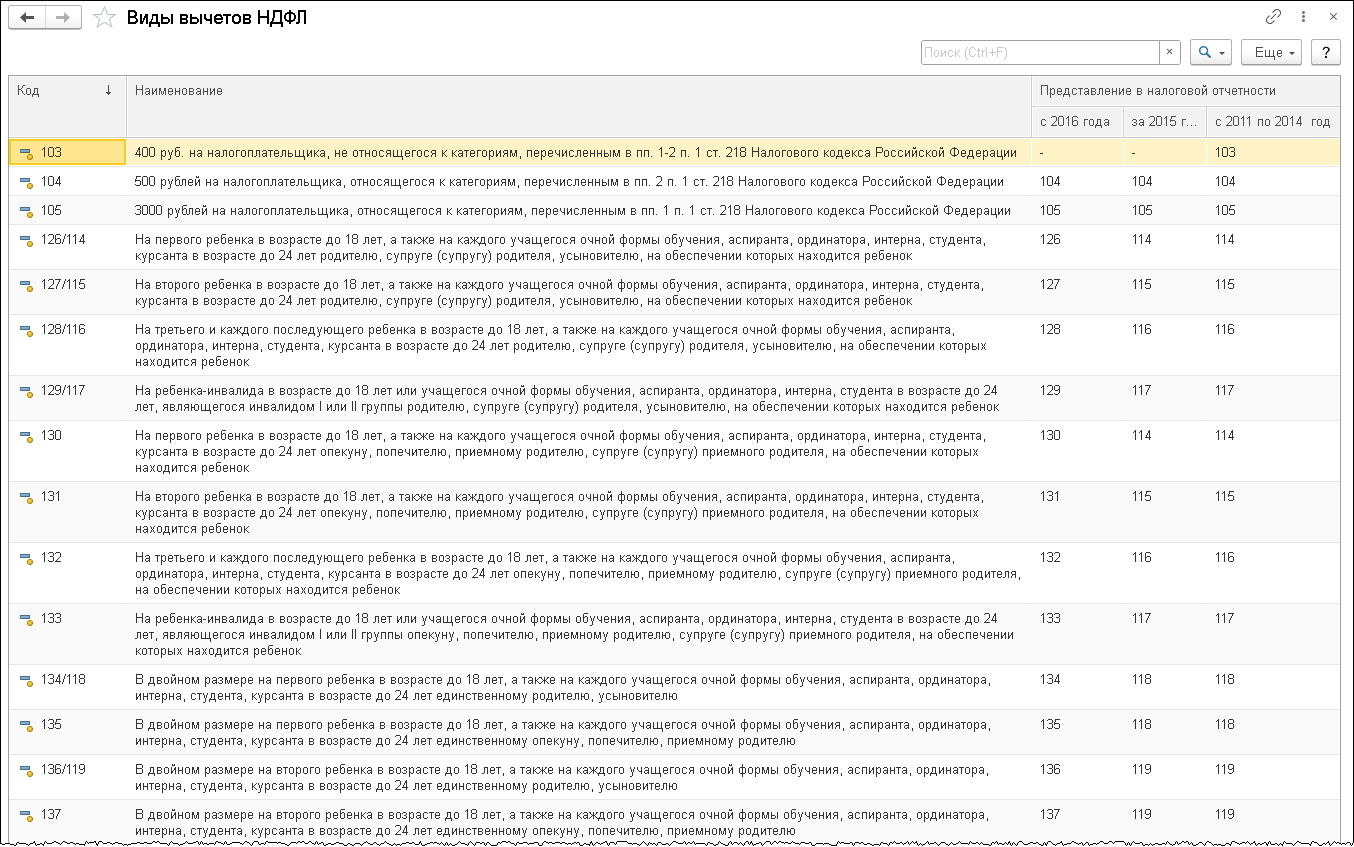1354x847 pixels.
Task: Select the row icon for code 134/118
Action: [x=27, y=680]
